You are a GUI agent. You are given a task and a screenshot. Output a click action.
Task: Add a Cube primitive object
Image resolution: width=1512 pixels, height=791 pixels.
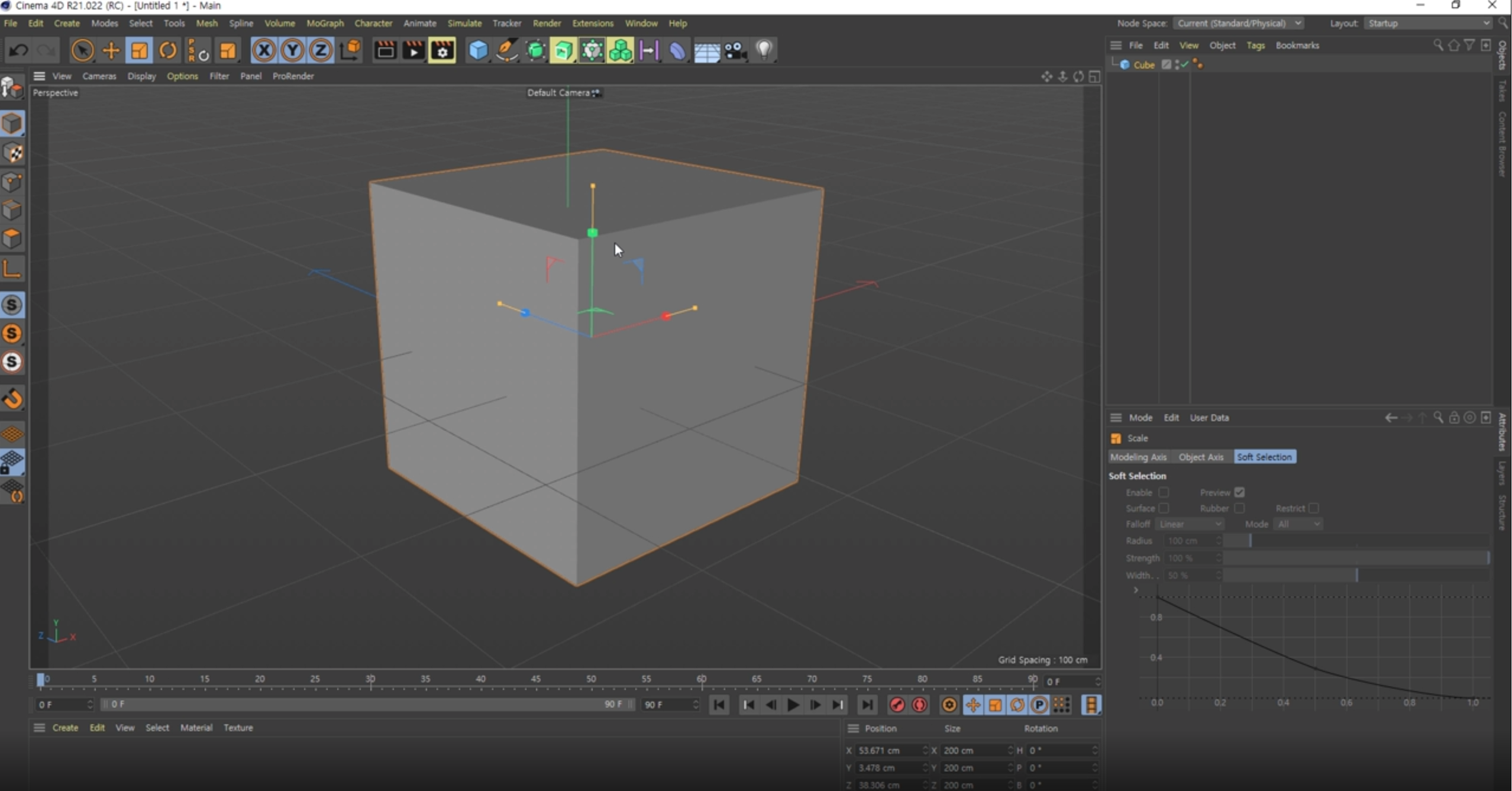point(478,51)
